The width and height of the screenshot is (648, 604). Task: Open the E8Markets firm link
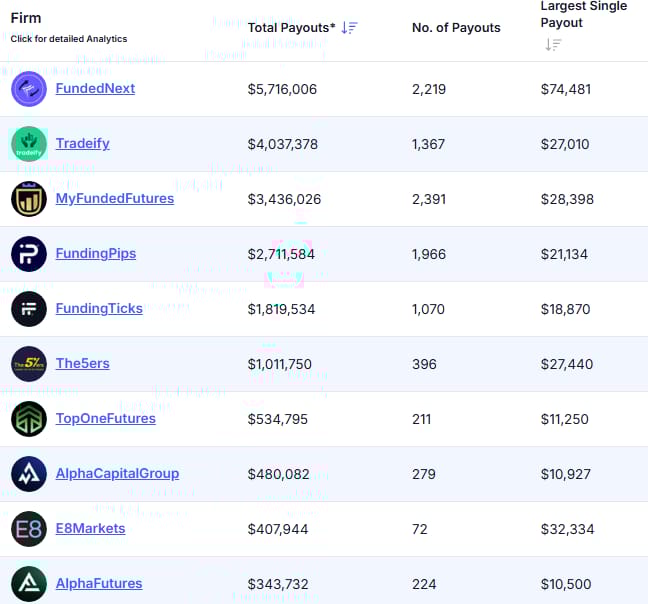click(90, 528)
